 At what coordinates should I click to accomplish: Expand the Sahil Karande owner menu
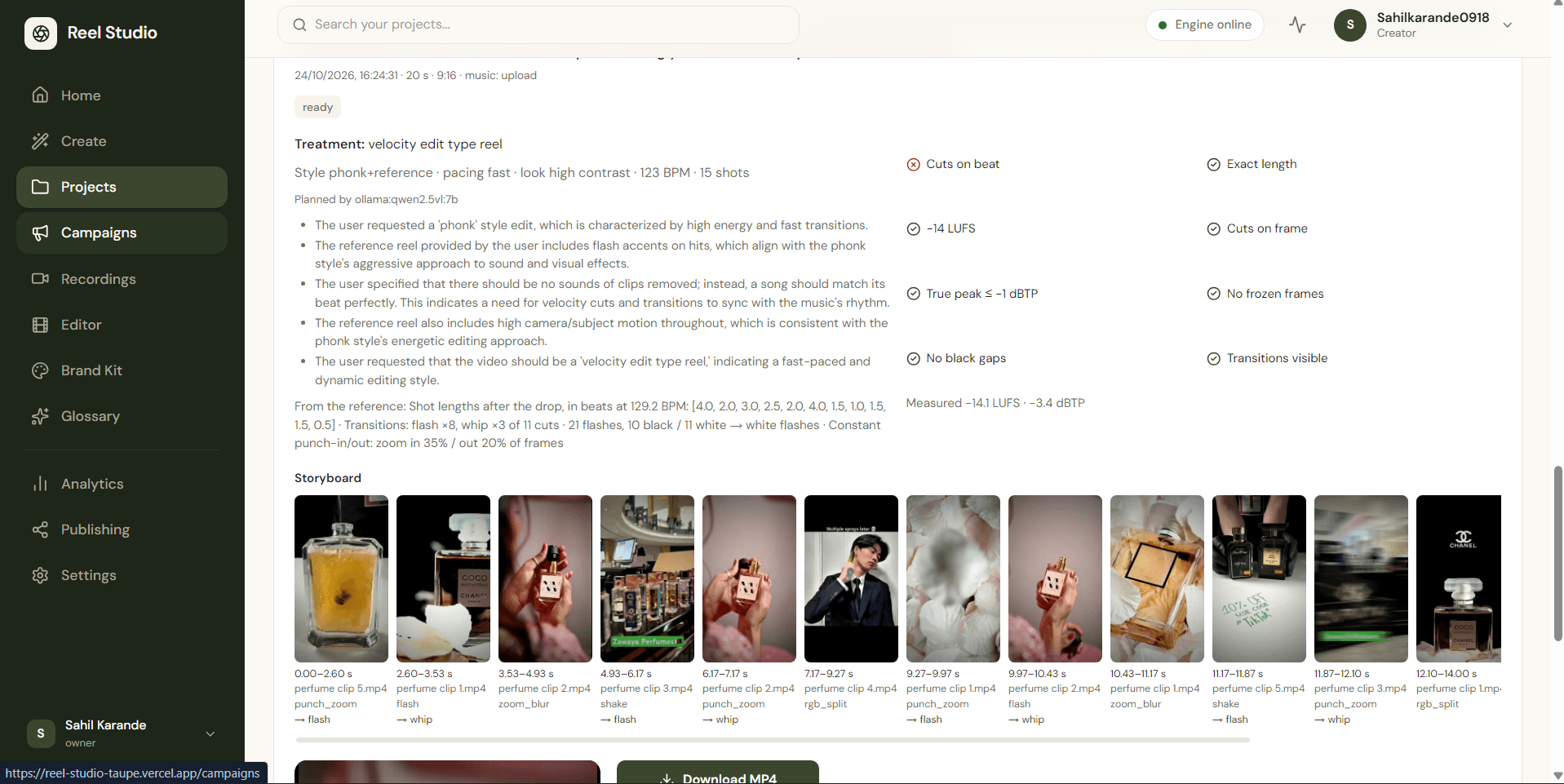click(210, 733)
